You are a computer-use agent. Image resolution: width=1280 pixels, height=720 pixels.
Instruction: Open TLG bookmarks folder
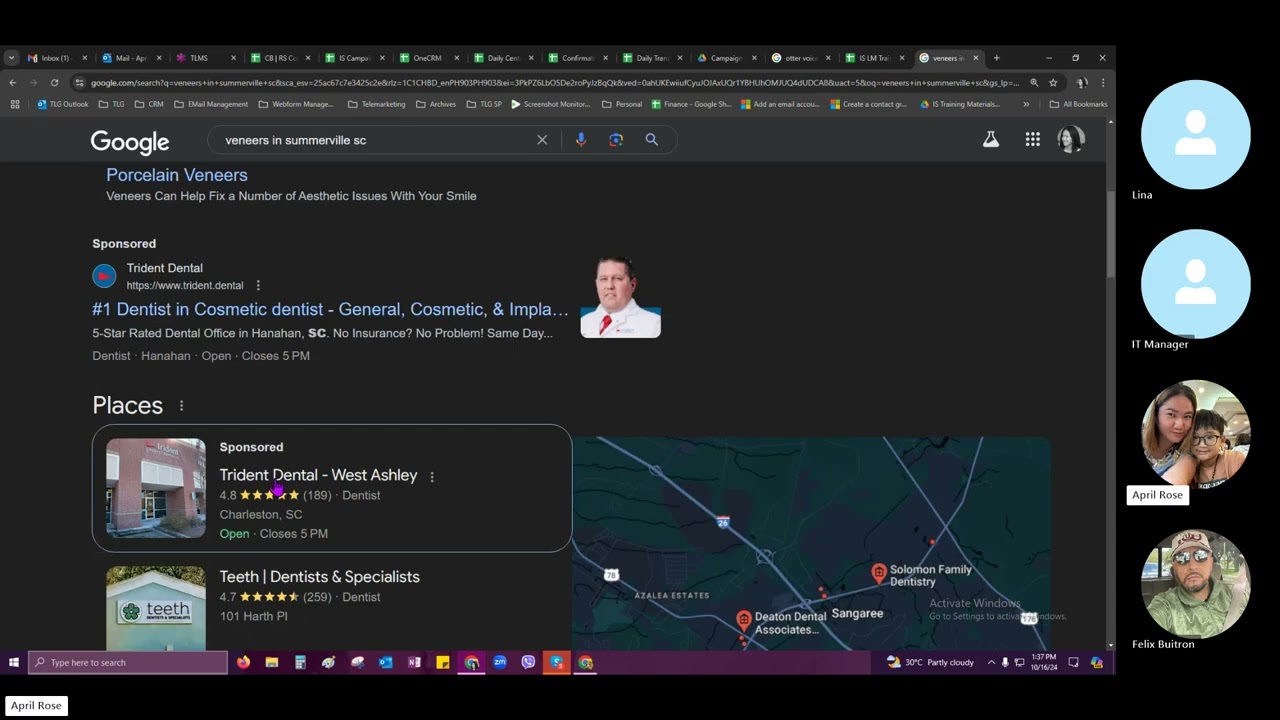click(112, 104)
